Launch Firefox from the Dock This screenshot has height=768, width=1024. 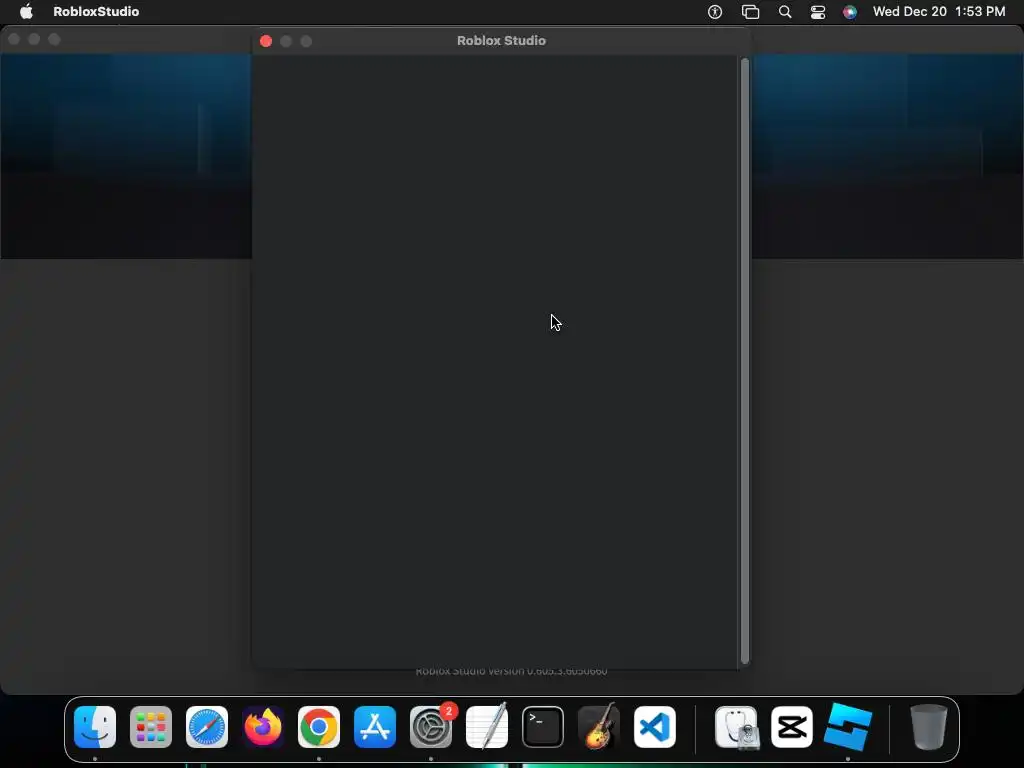tap(263, 726)
